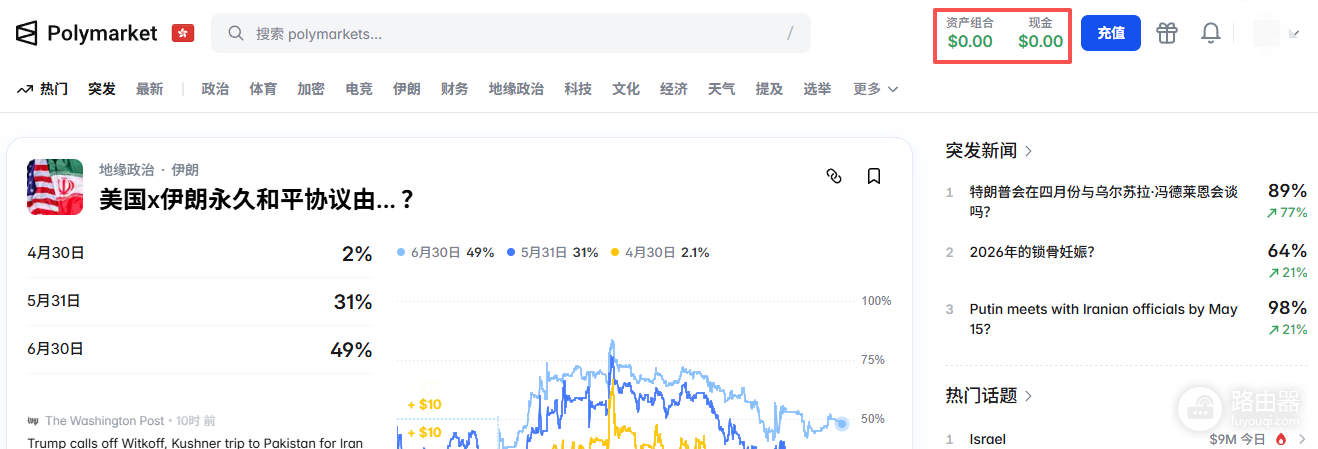Screen dimensions: 1318x449
Task: Open the Washington Post Trump Witkoff headline
Action: point(195,442)
